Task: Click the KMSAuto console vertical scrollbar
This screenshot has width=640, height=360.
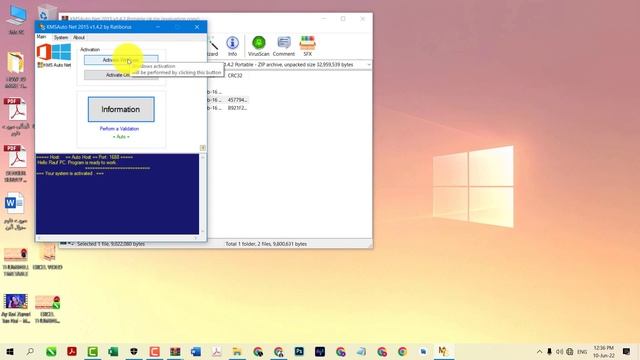Action: click(202, 193)
